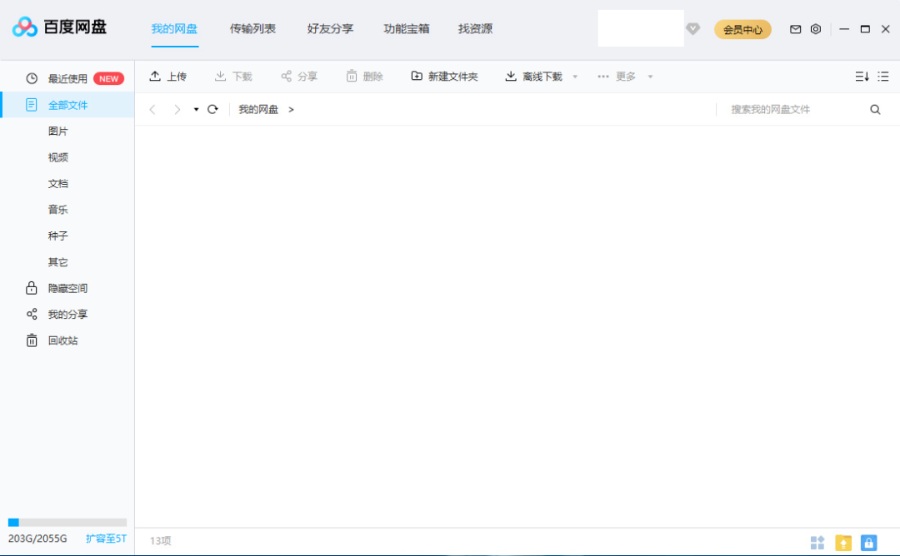Image resolution: width=900 pixels, height=556 pixels.
Task: Click the storage usage progress bar
Action: tap(67, 522)
